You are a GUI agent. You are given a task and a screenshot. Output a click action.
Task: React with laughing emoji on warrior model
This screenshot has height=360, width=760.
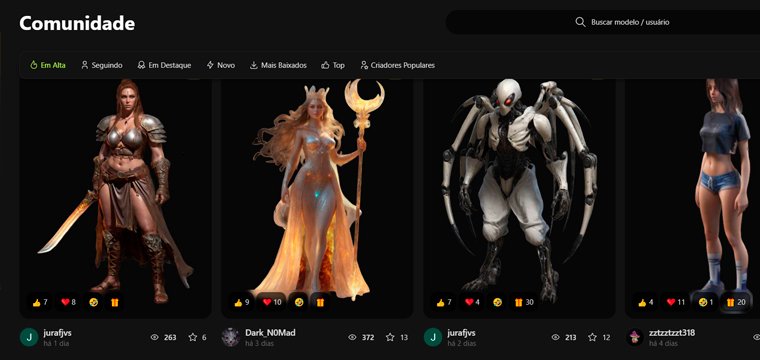pos(94,302)
